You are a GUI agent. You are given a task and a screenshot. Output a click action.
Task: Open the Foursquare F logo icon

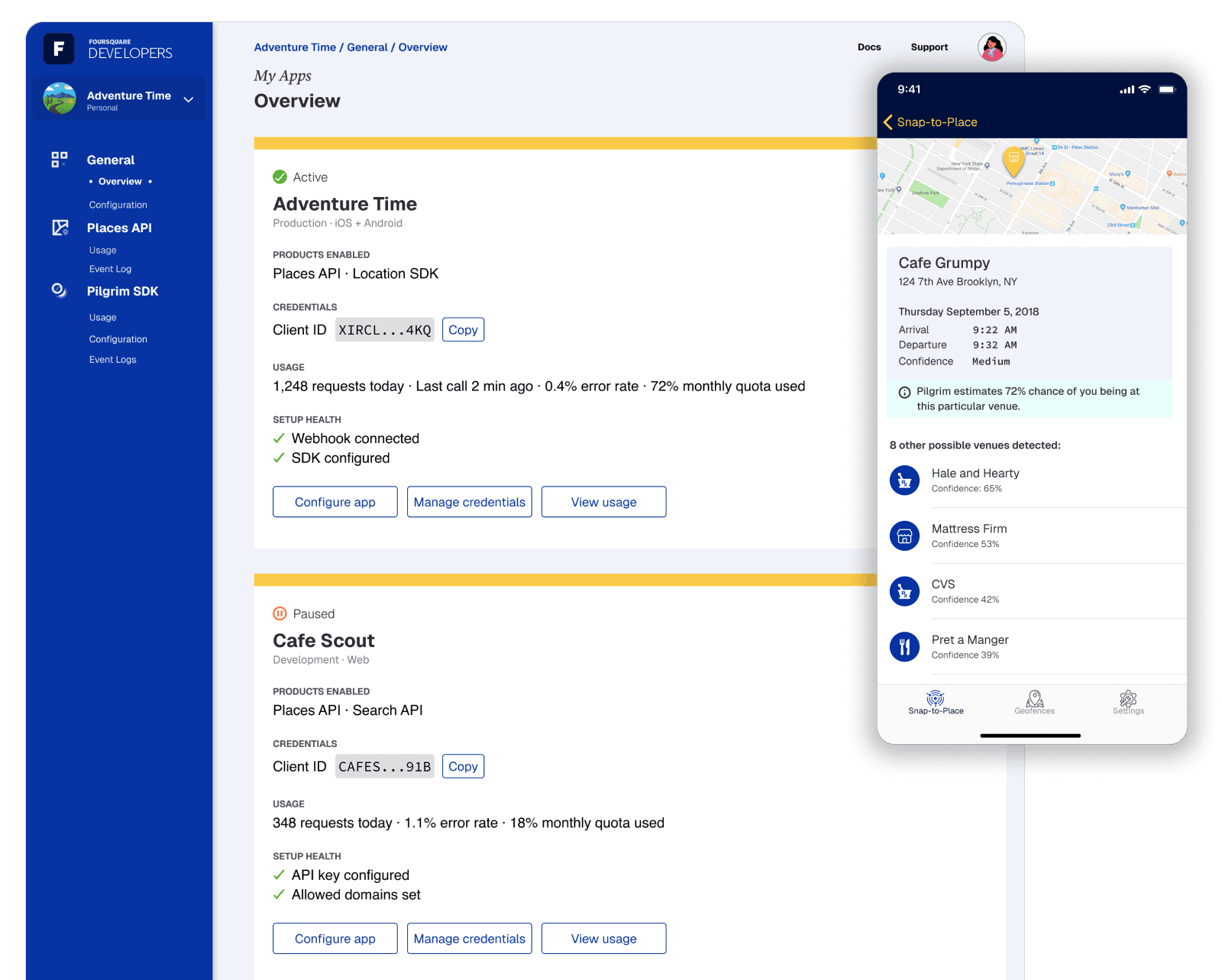click(x=59, y=49)
